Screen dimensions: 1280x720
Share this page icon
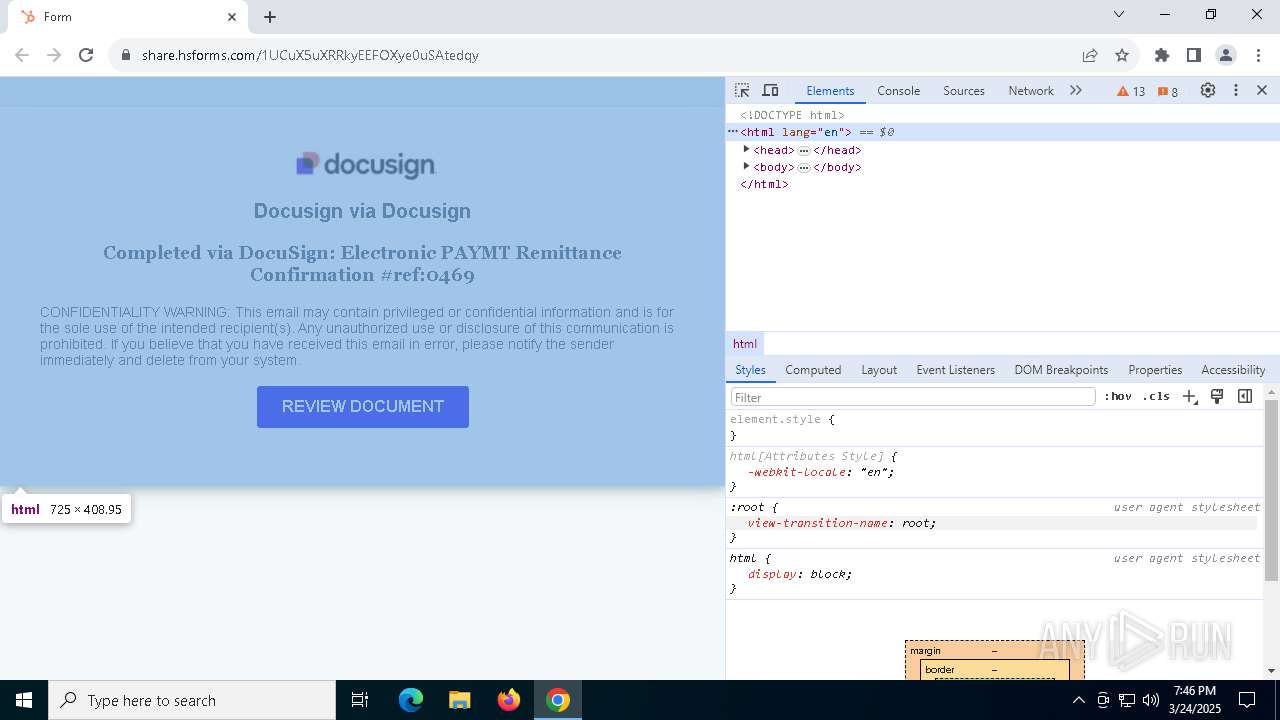pyautogui.click(x=1090, y=55)
